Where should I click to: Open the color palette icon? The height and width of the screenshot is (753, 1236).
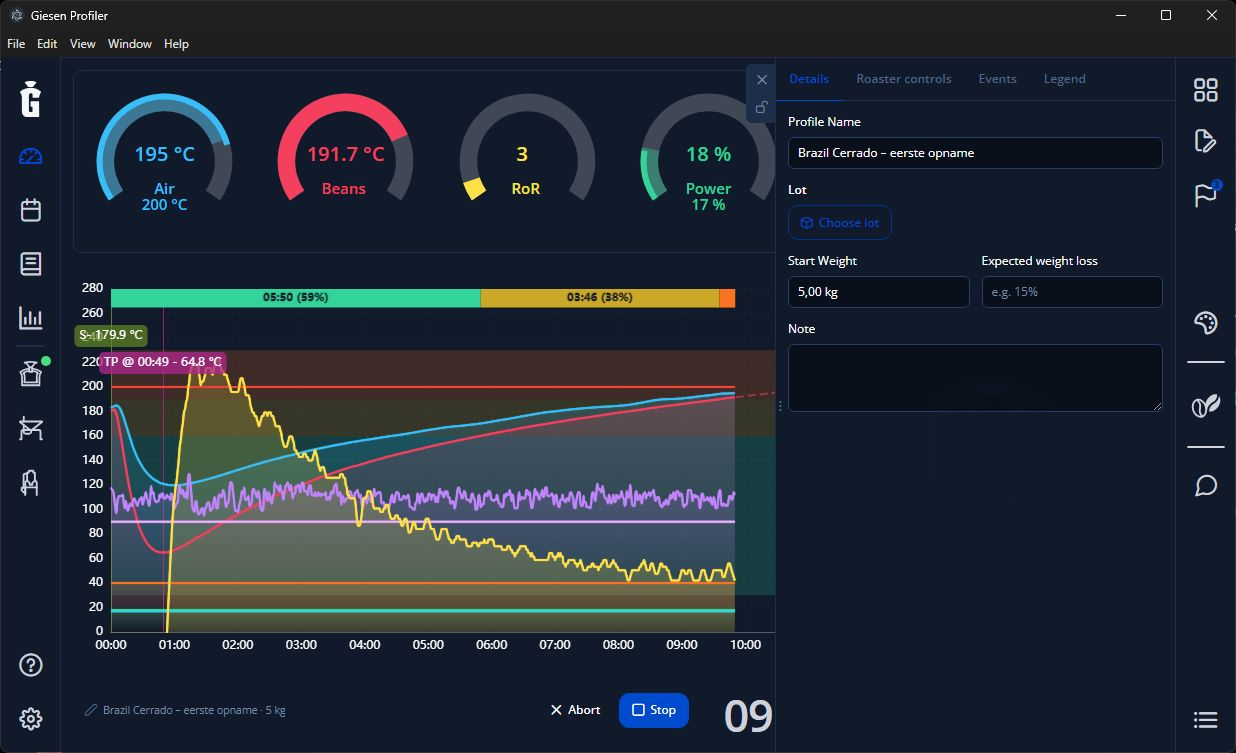(x=1206, y=322)
